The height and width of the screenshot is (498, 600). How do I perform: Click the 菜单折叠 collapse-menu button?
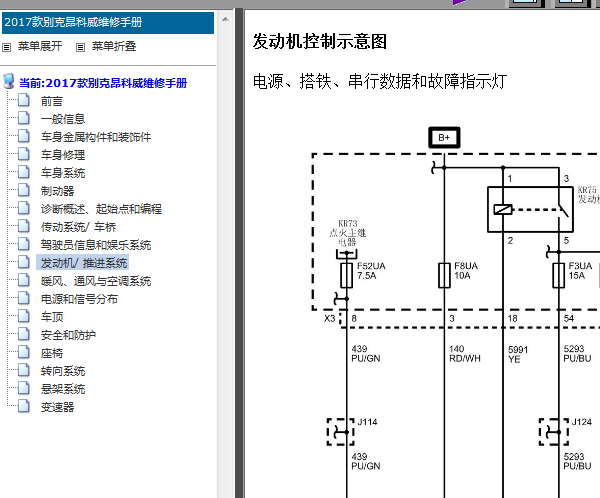[x=114, y=46]
